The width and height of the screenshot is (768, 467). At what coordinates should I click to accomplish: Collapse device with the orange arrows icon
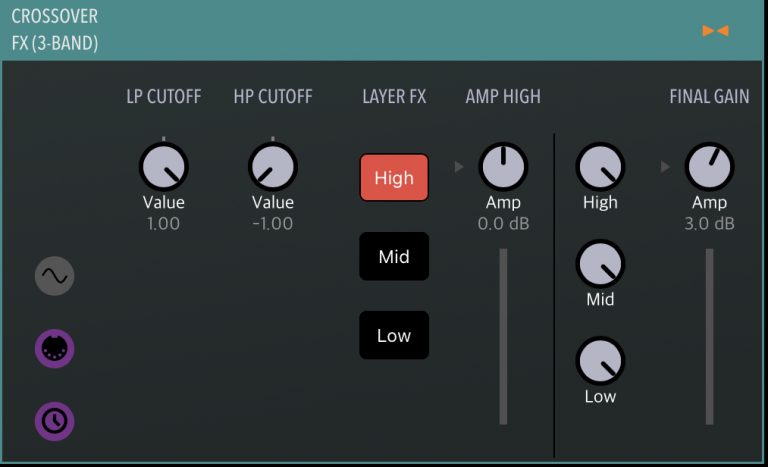[x=716, y=31]
